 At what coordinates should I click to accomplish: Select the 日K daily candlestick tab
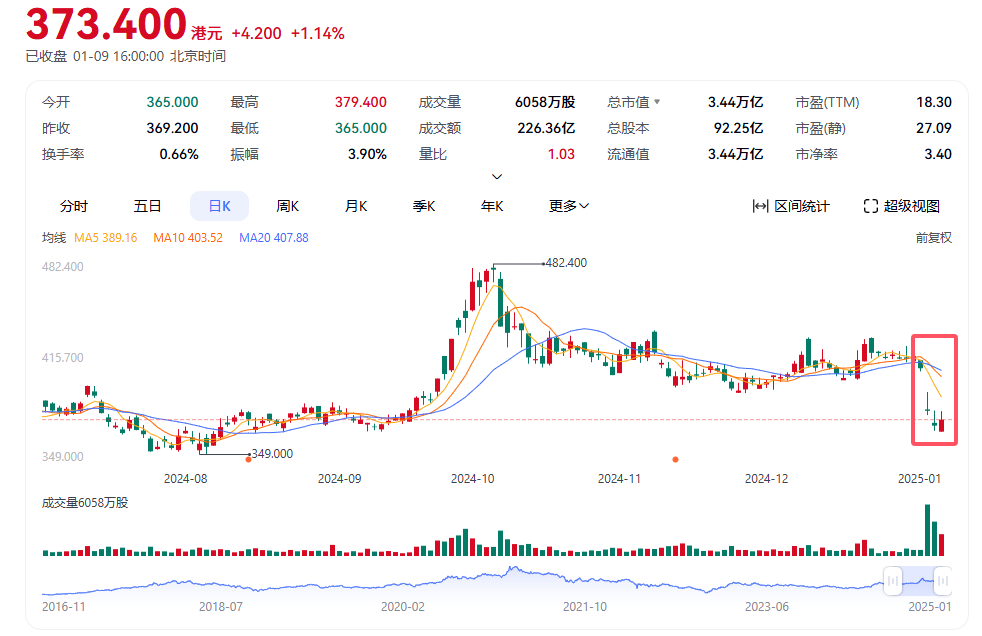pos(219,206)
